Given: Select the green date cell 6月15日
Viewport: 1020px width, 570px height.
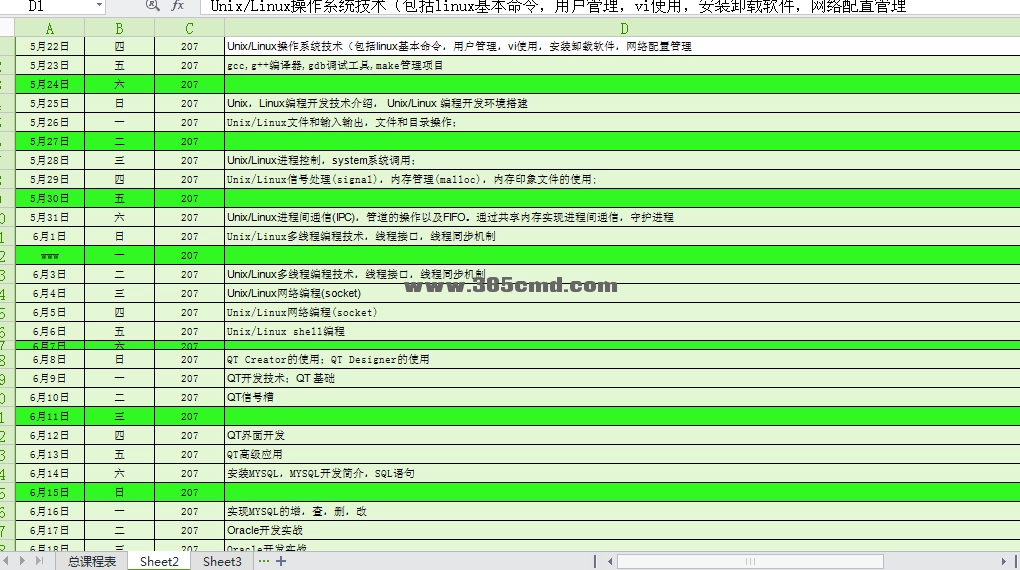Looking at the screenshot, I should (50, 492).
